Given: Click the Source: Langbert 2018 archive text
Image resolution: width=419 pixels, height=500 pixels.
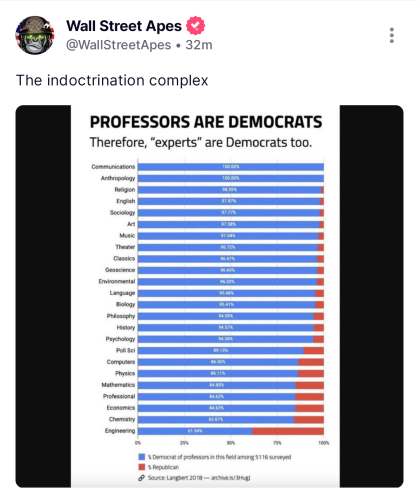Looking at the screenshot, I should click(x=199, y=478).
